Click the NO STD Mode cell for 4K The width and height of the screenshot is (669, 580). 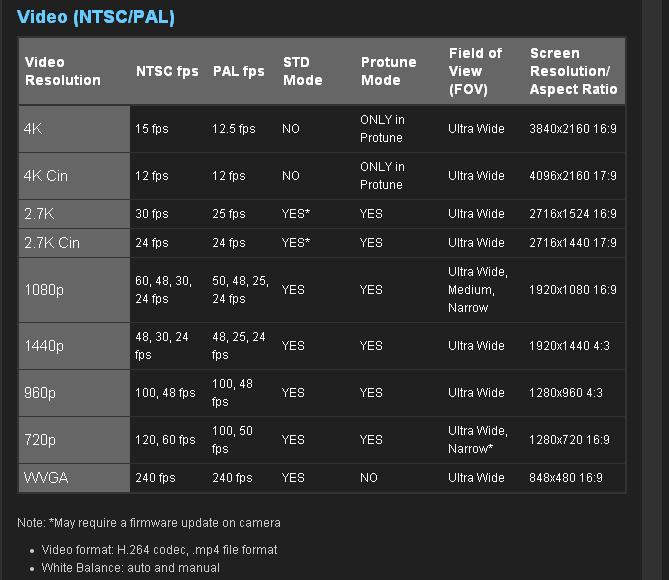[291, 129]
